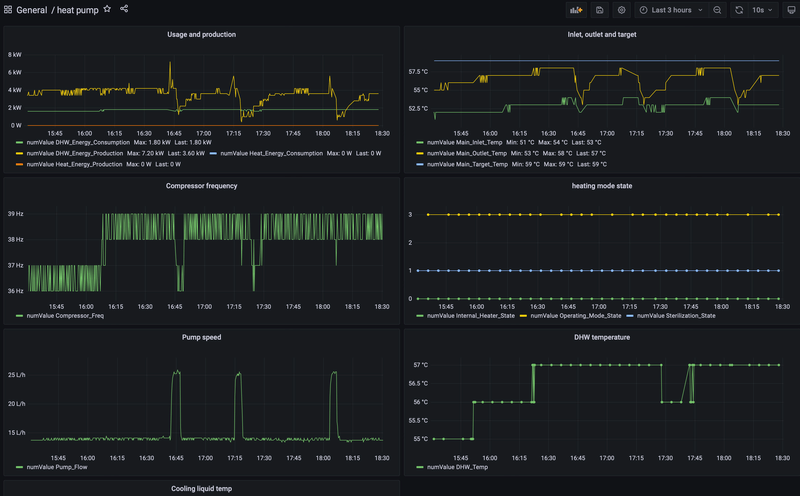Save the dashboard with the disk icon

point(599,10)
